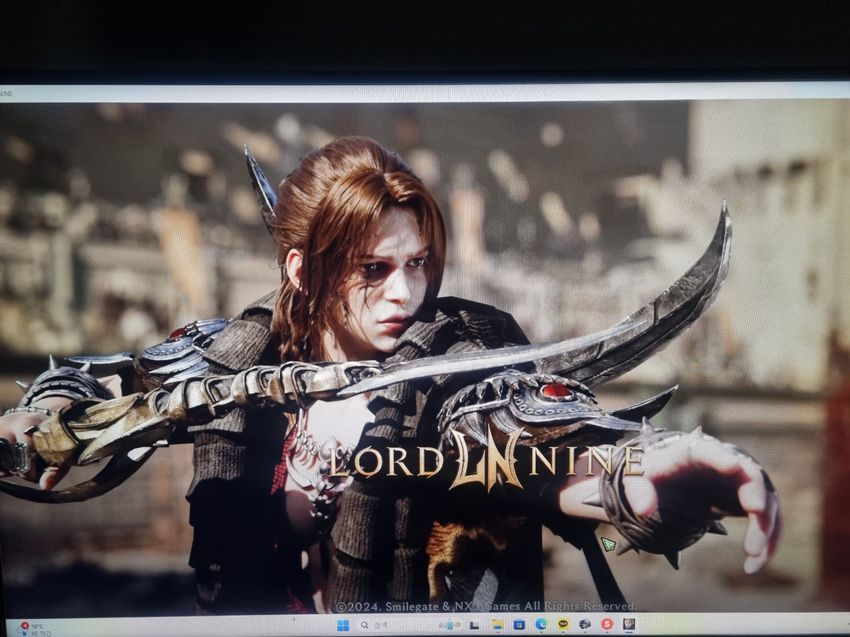Viewport: 850px width, 637px height.
Task: Open the Windows Start menu
Action: point(343,625)
